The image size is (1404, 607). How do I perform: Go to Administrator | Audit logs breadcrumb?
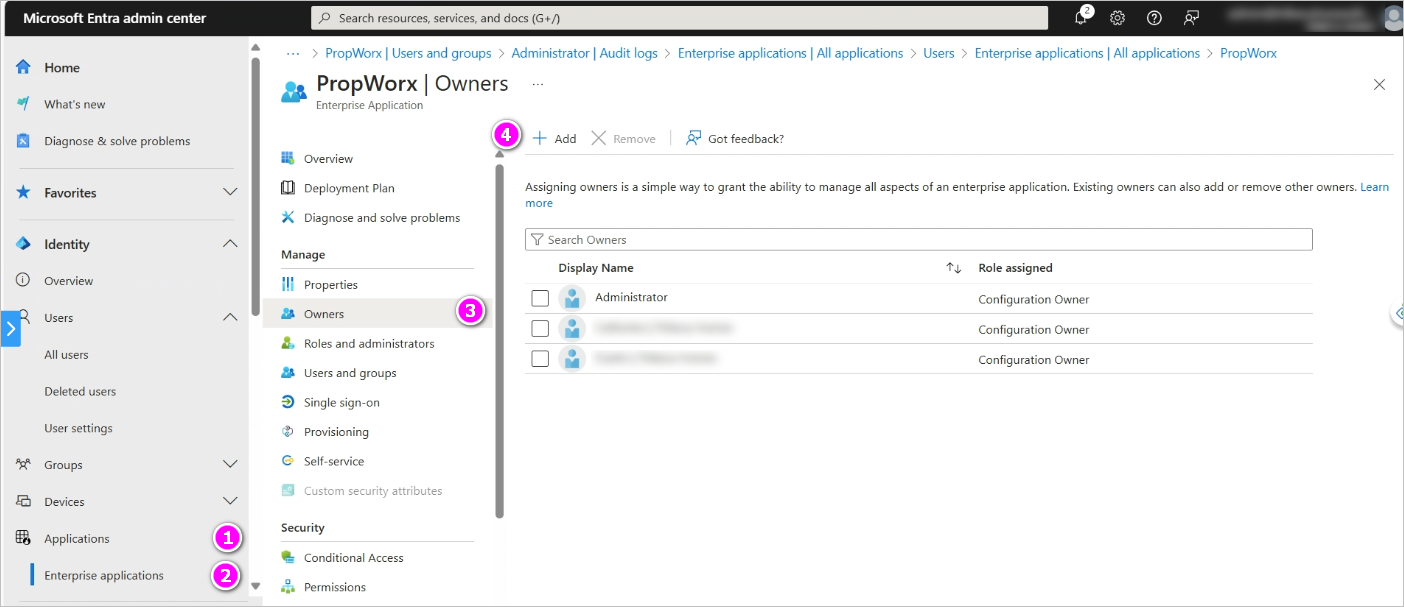(585, 53)
